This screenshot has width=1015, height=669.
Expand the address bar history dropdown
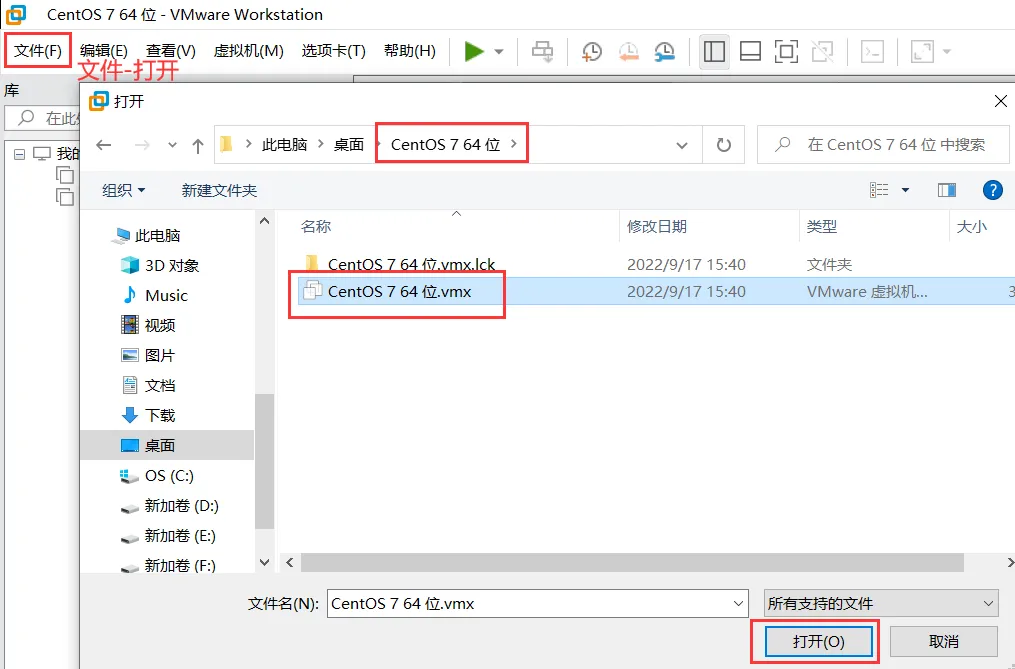click(x=682, y=145)
